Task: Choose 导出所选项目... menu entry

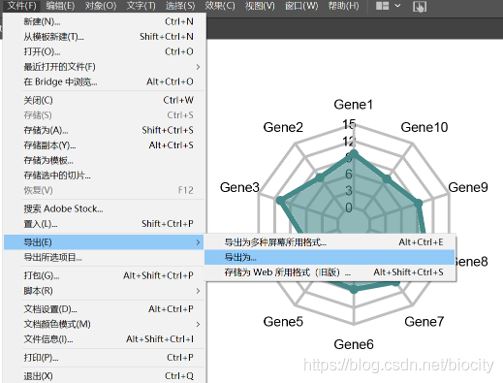Action: pos(105,257)
